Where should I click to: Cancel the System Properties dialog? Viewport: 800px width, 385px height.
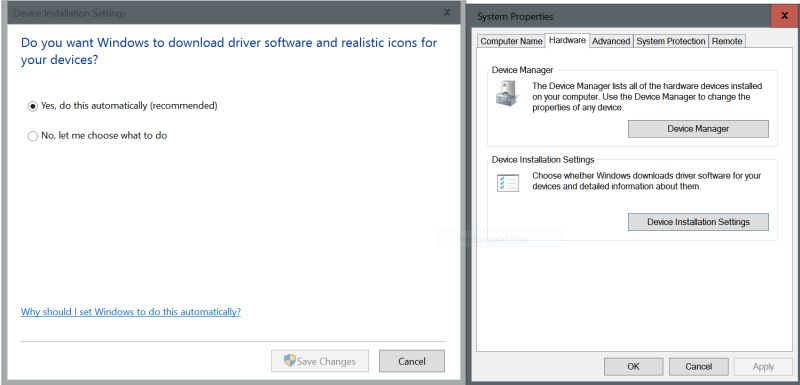(x=698, y=366)
